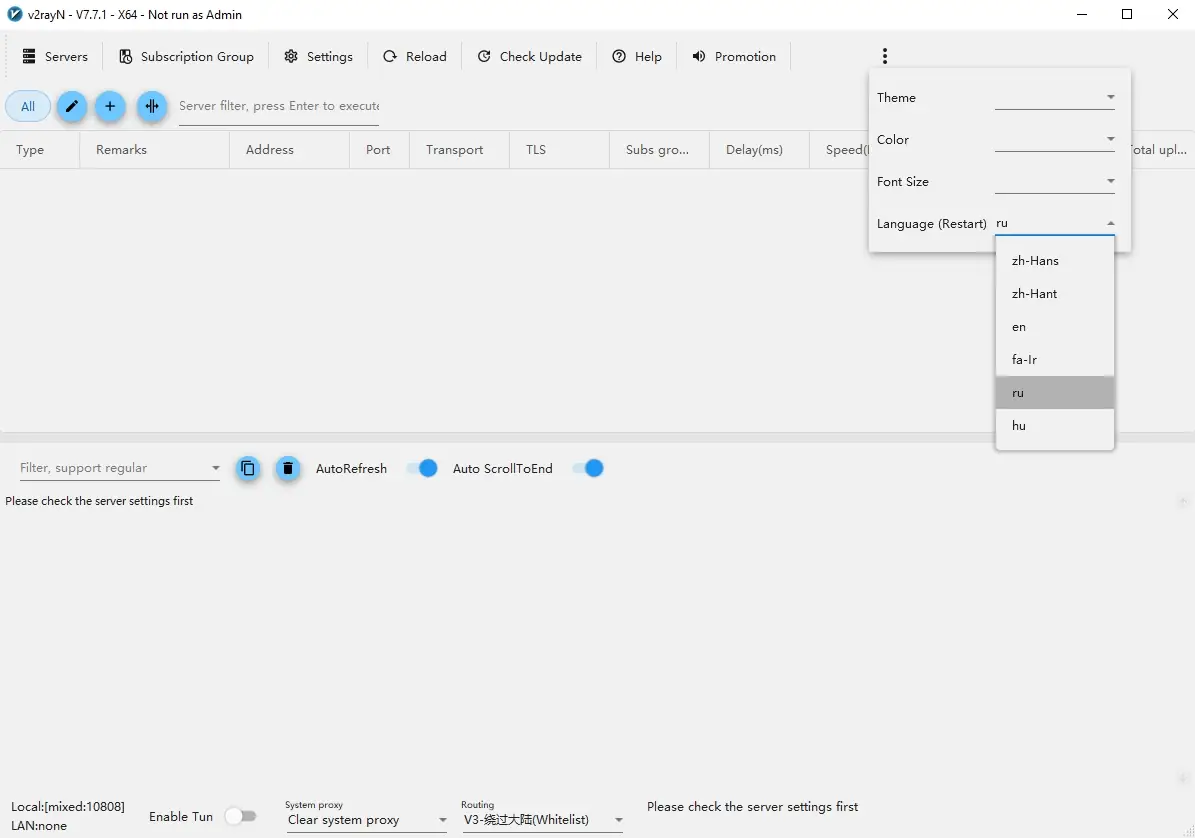Click the Reload button
Screen dimensions: 1195x838
(415, 56)
